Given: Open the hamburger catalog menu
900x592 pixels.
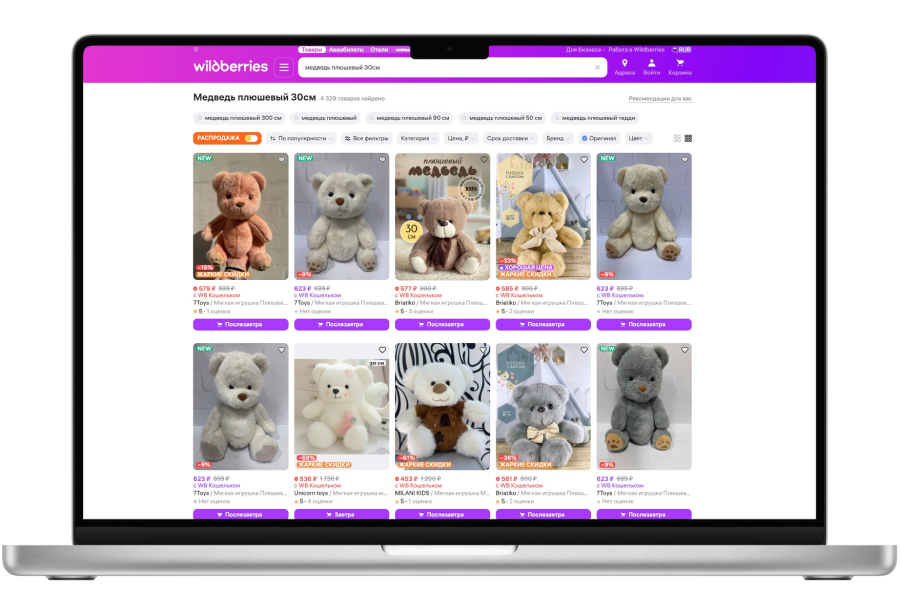Looking at the screenshot, I should coord(284,67).
